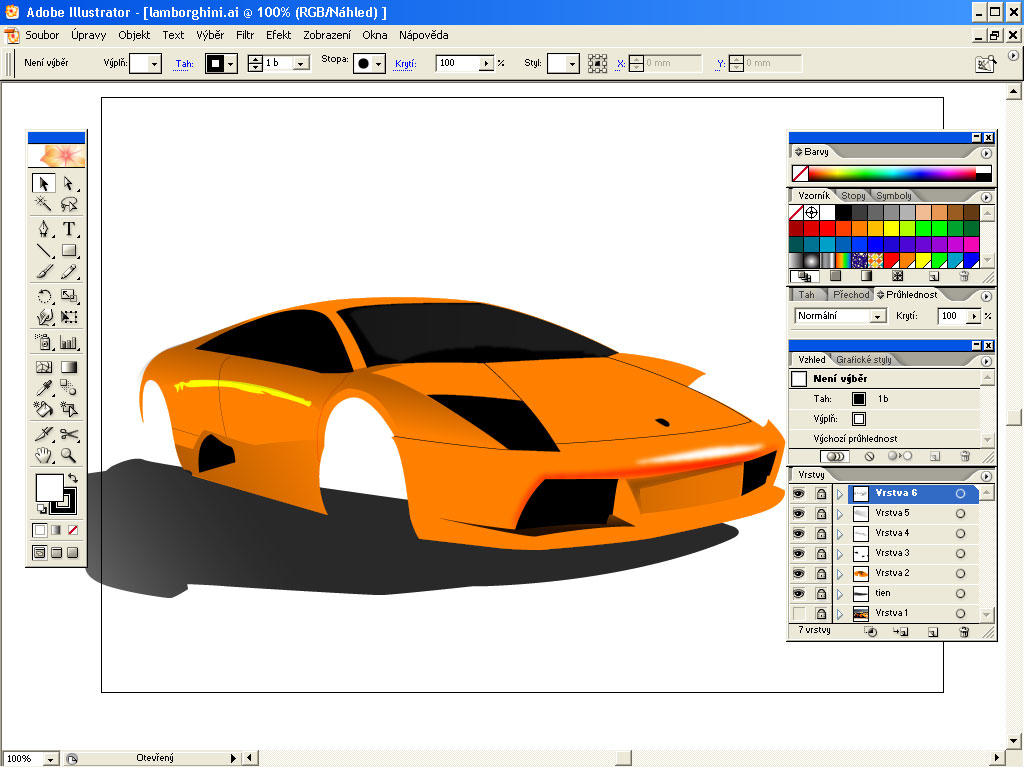
Task: Select the Hand tool
Action: tap(43, 457)
